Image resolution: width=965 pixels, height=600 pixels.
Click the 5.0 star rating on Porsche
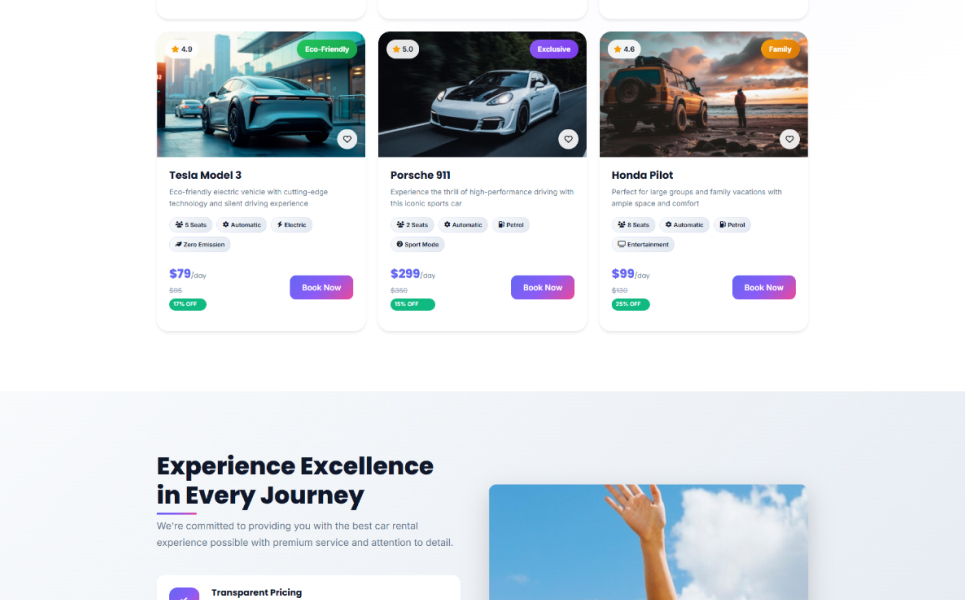[x=403, y=49]
